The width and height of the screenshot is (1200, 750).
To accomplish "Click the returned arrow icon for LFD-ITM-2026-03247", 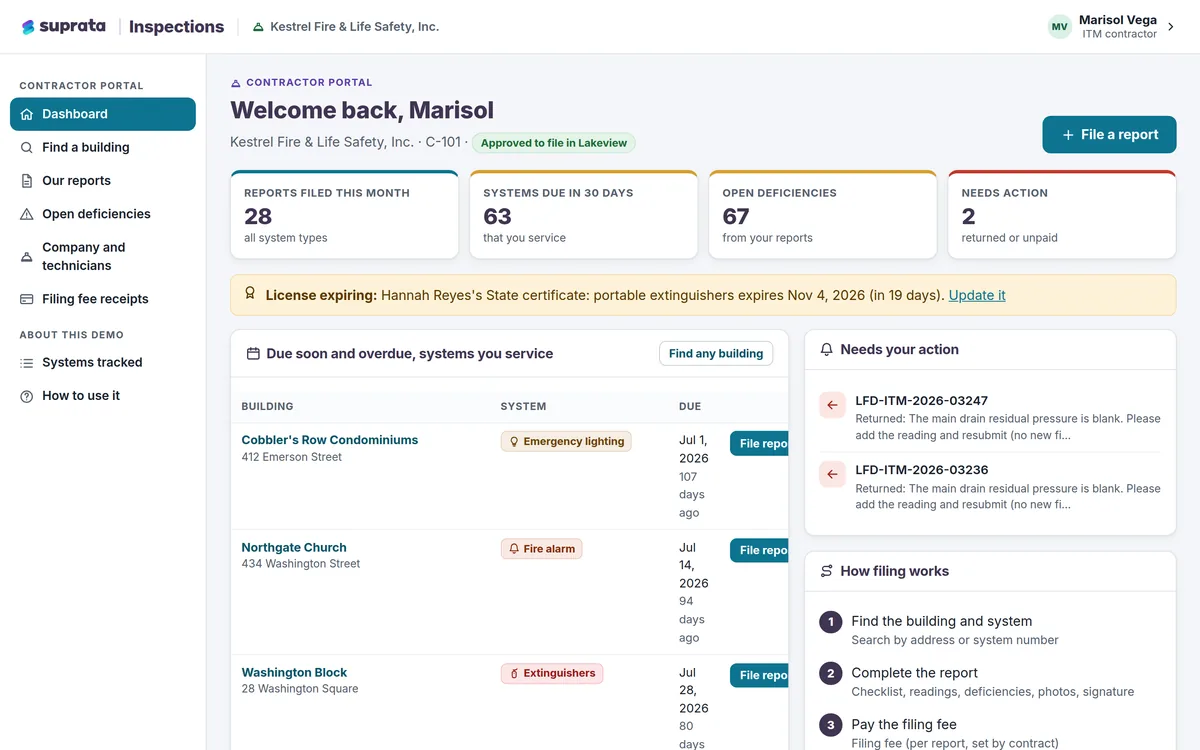I will pos(832,405).
